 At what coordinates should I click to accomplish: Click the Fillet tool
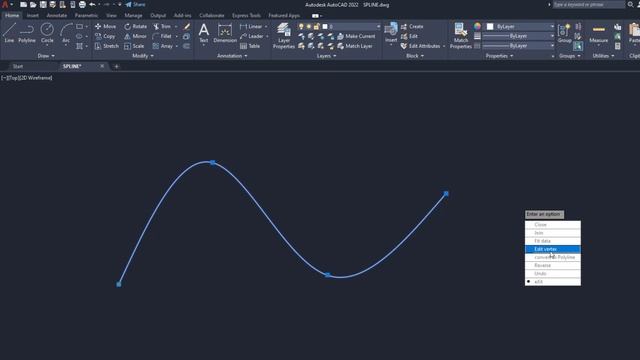162,36
